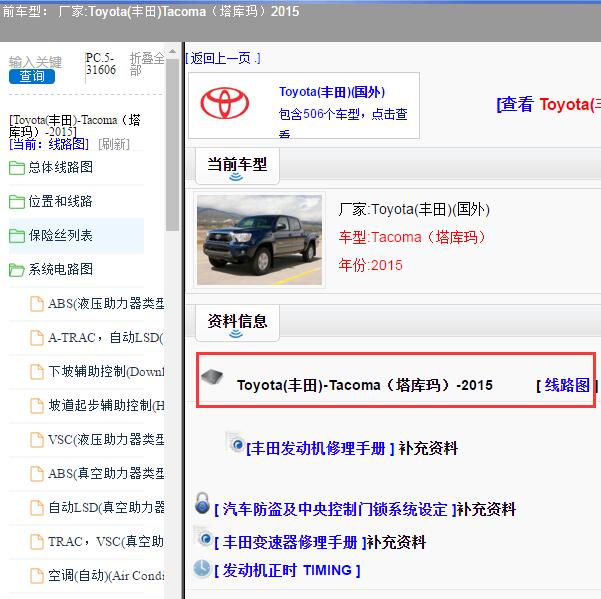Screen dimensions: 601x599
Task: Open the 总体线路图 folder icon
Action: click(x=16, y=167)
